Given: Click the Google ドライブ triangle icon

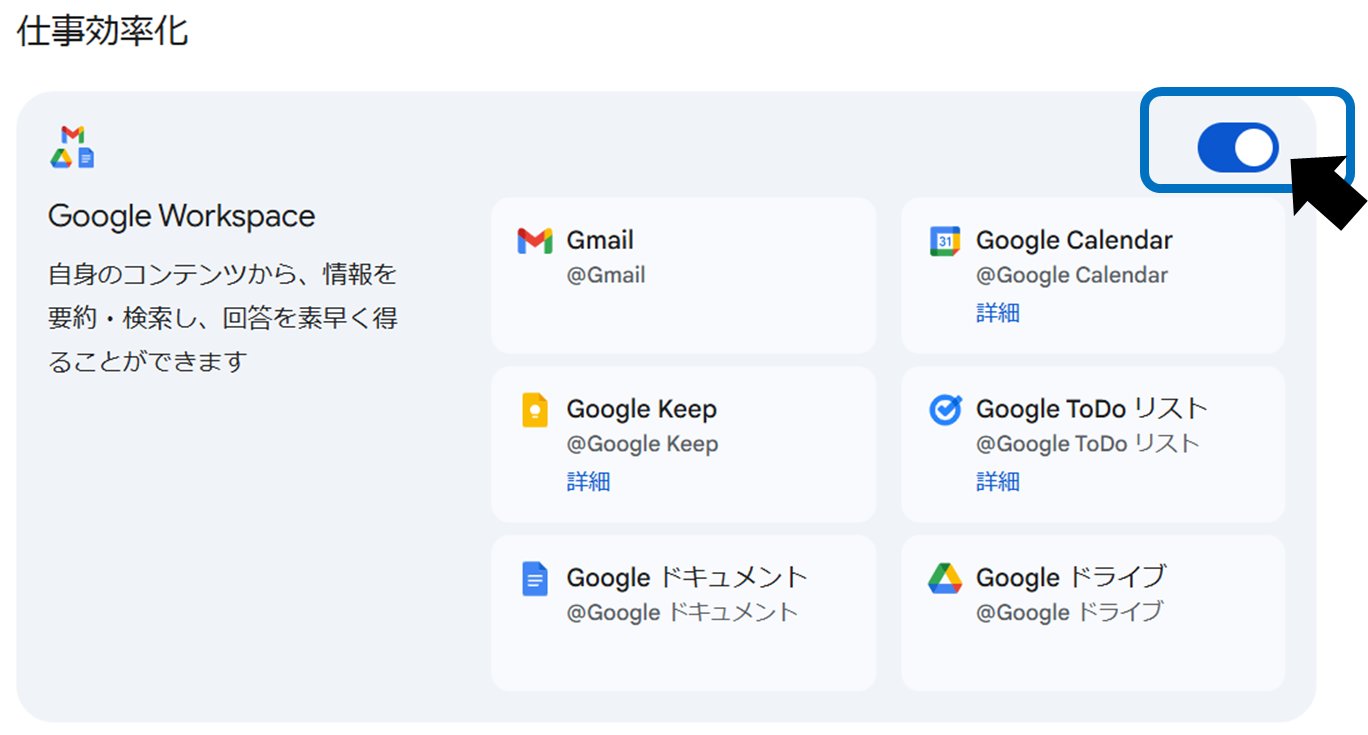Looking at the screenshot, I should (x=945, y=579).
